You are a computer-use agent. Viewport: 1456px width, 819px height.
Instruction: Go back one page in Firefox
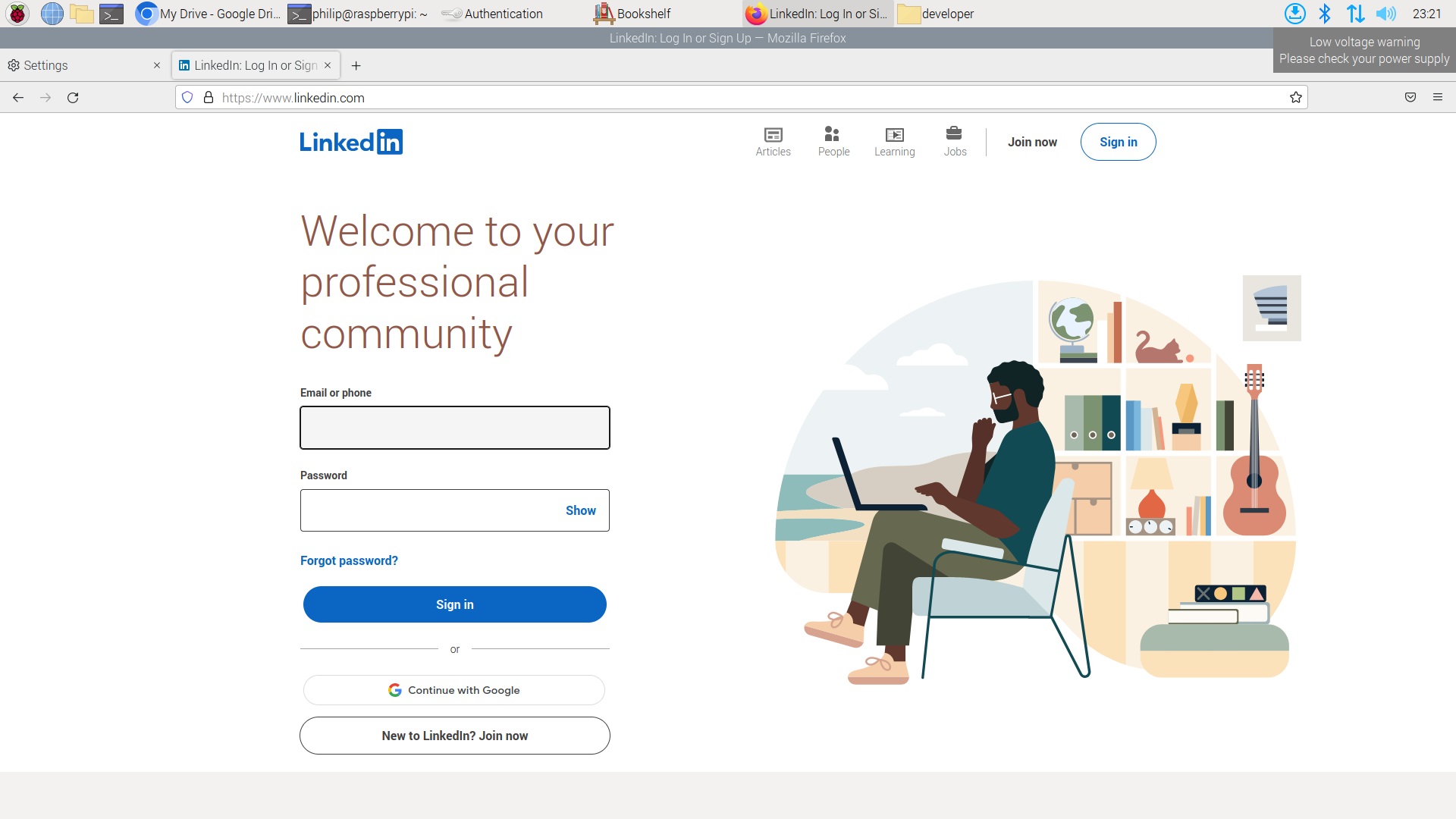[x=18, y=97]
